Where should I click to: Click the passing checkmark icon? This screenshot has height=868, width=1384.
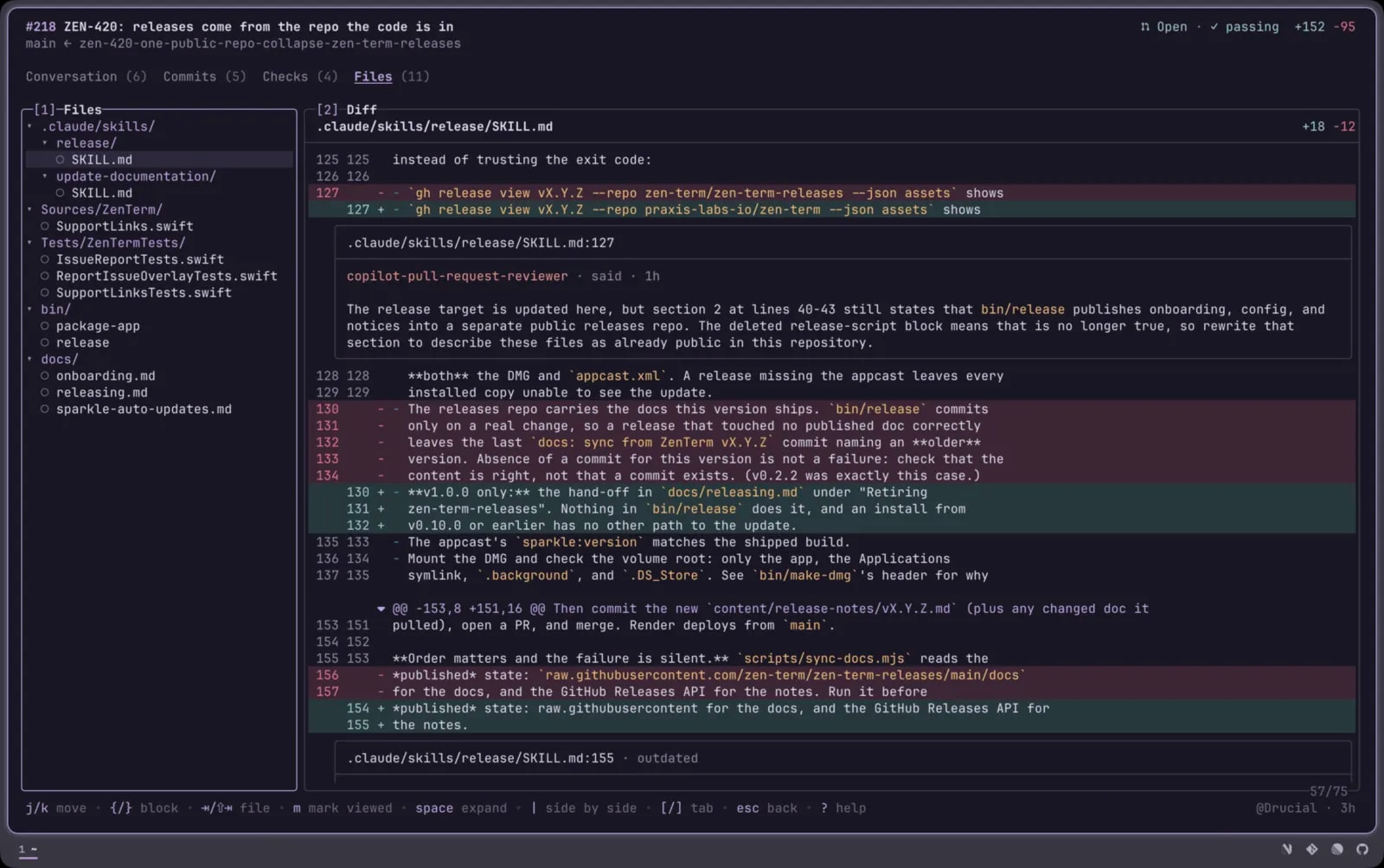(x=1214, y=27)
